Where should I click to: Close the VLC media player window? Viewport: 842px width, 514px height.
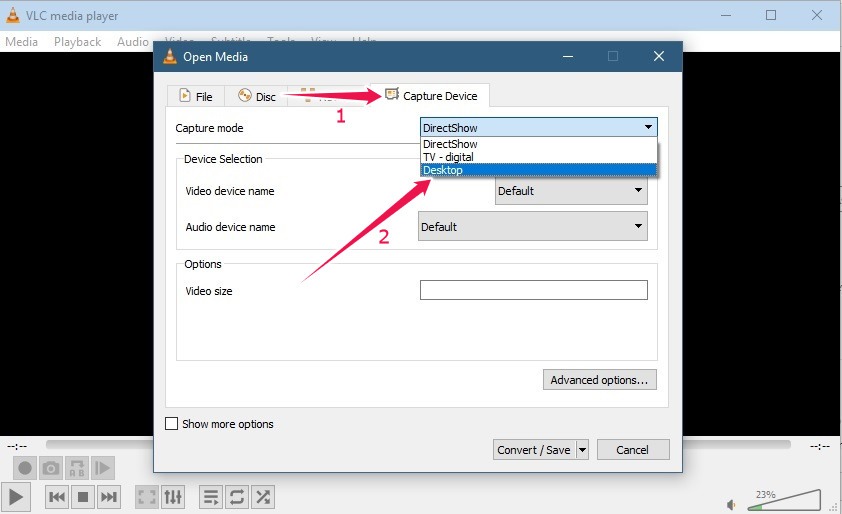817,15
